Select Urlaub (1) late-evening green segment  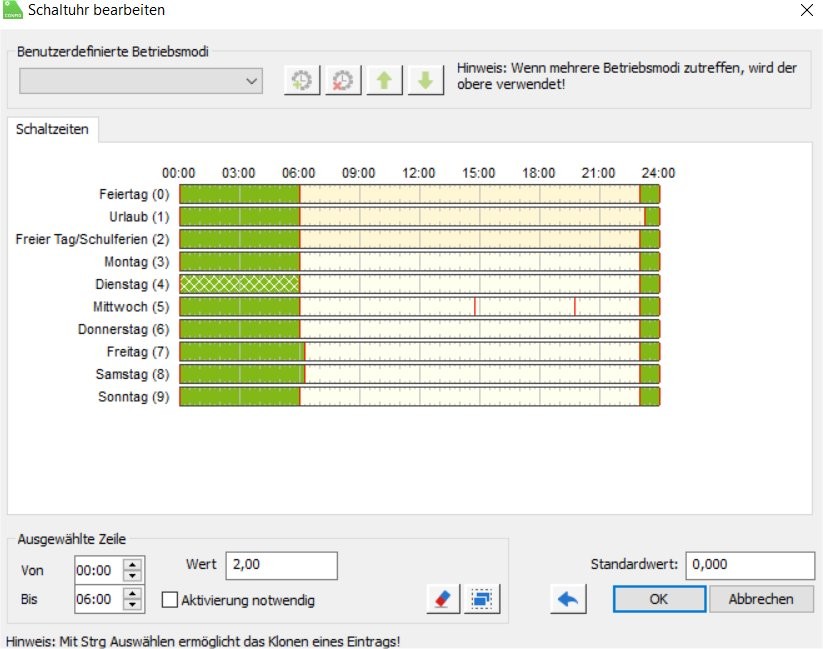point(652,217)
